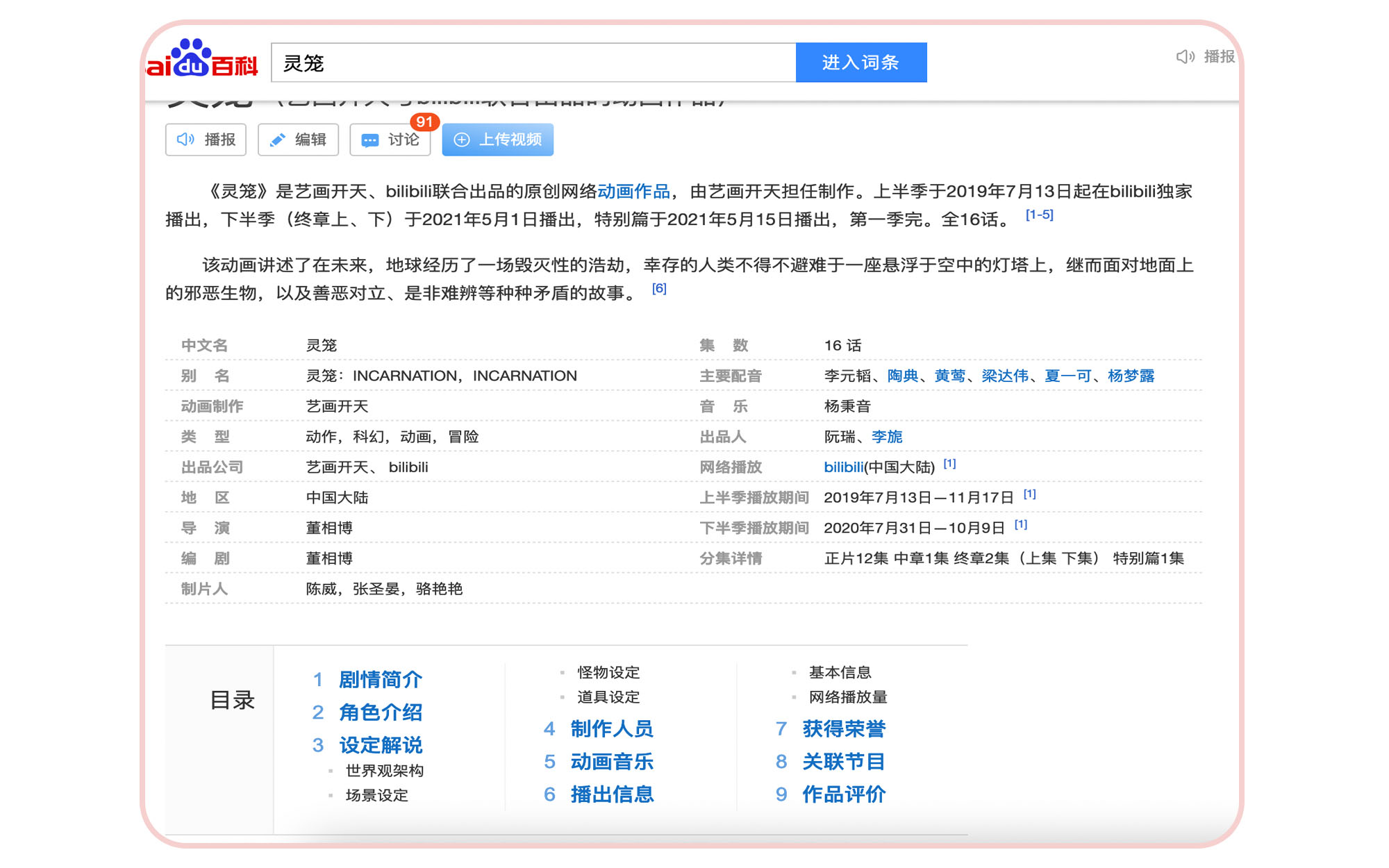The width and height of the screenshot is (1389, 868).
Task: Click the 目录 heading label
Action: pos(233,700)
